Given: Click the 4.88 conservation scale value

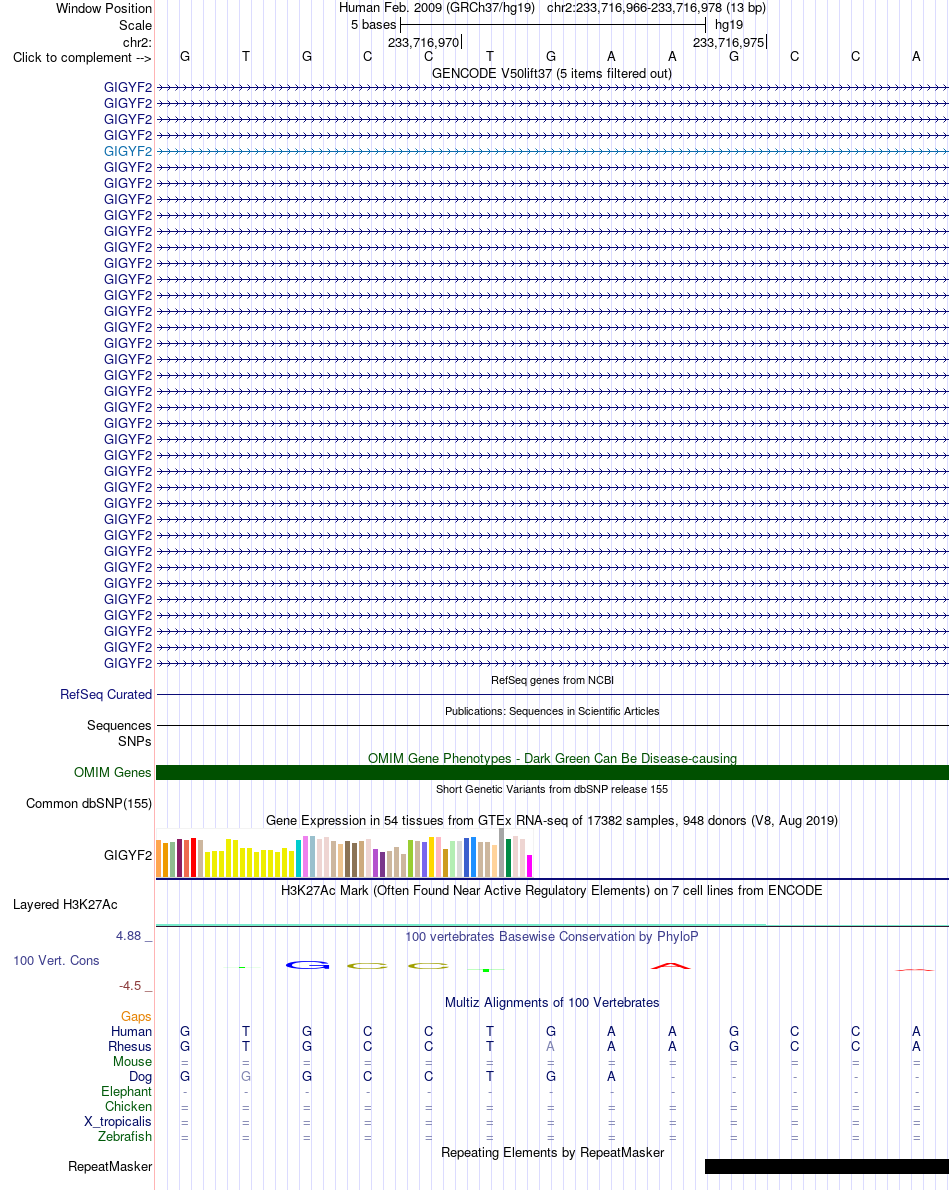Looking at the screenshot, I should point(128,936).
